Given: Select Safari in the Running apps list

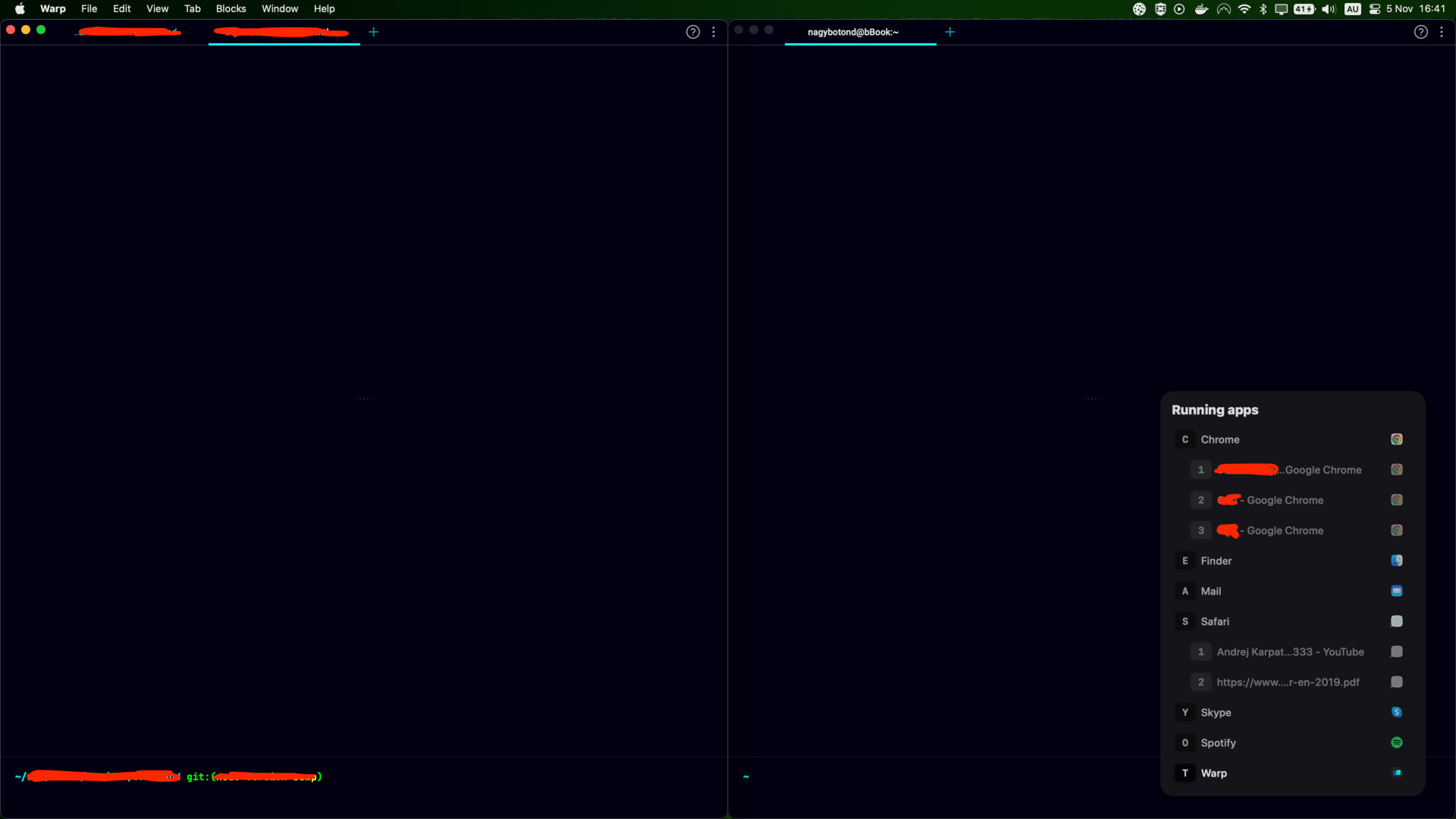Looking at the screenshot, I should [1215, 622].
